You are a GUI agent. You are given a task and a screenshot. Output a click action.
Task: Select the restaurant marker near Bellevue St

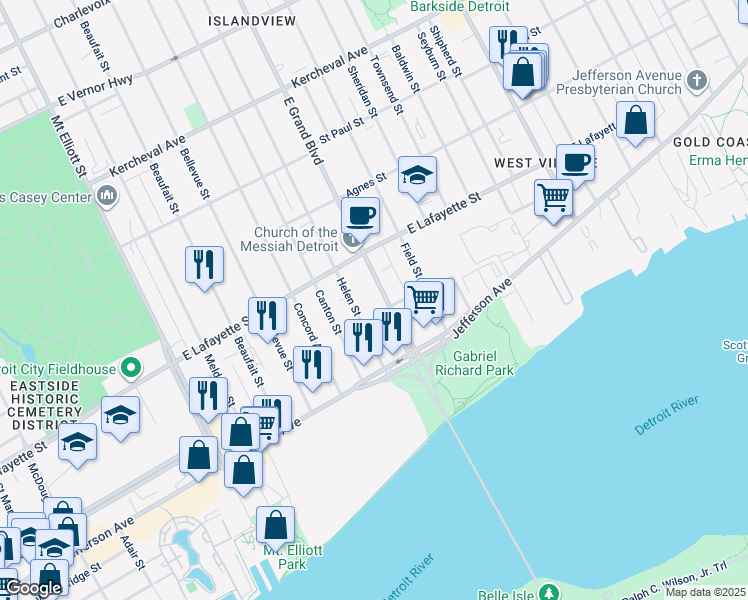pos(204,265)
